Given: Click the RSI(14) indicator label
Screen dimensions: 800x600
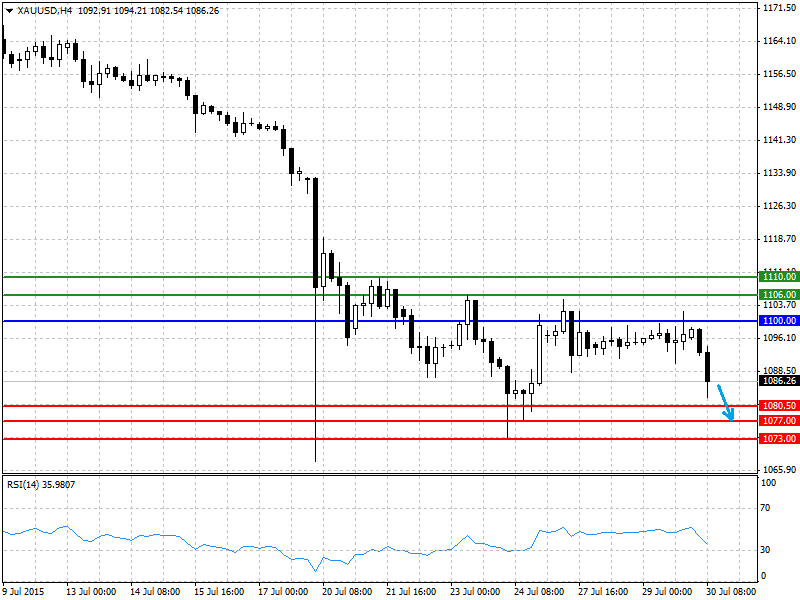Looking at the screenshot, I should tap(41, 485).
